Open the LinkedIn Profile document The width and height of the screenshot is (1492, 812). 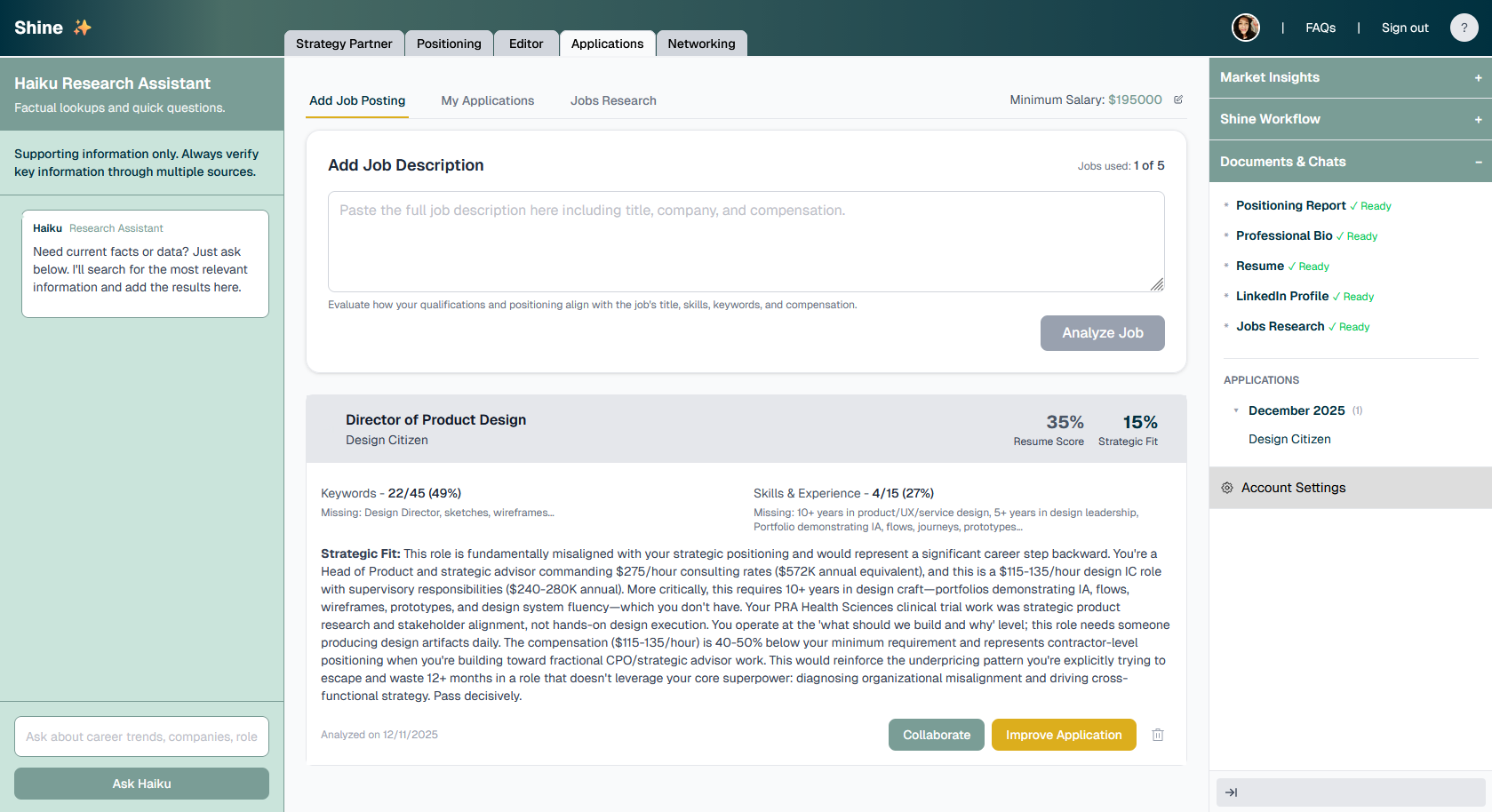1282,296
